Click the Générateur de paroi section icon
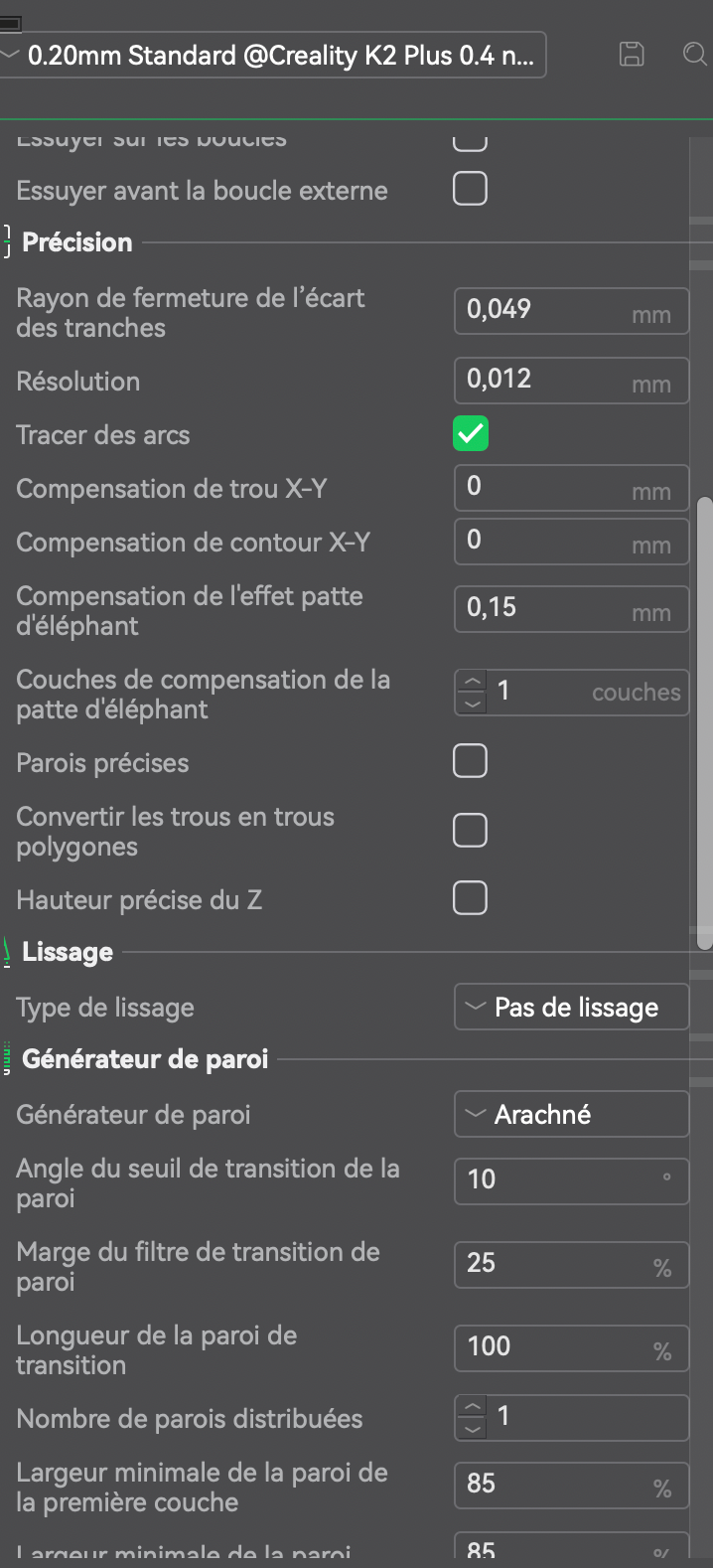This screenshot has width=713, height=1568. click(x=7, y=1059)
